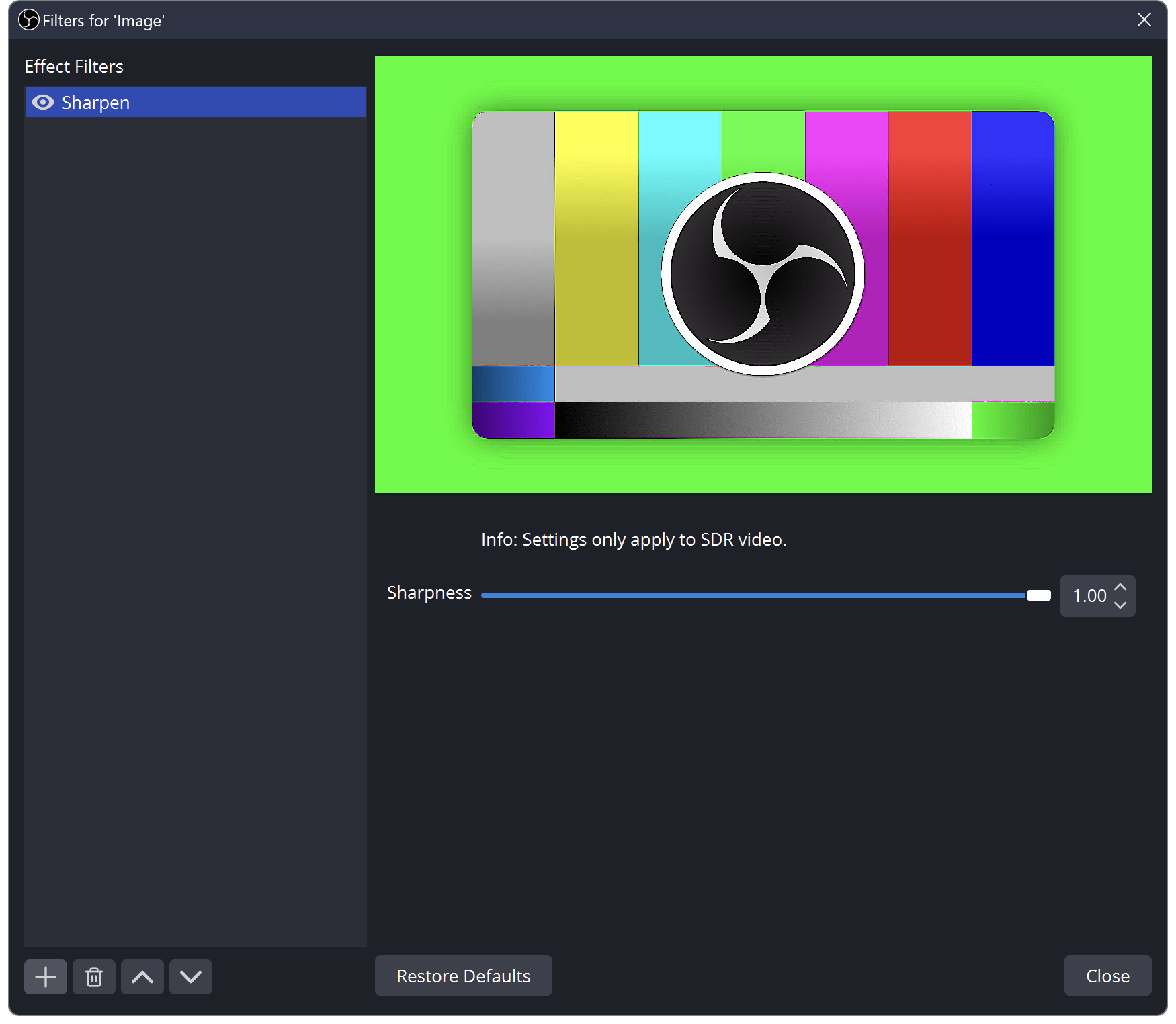Image resolution: width=1176 pixels, height=1024 pixels.
Task: Delete the selected filter using trash icon
Action: click(94, 976)
